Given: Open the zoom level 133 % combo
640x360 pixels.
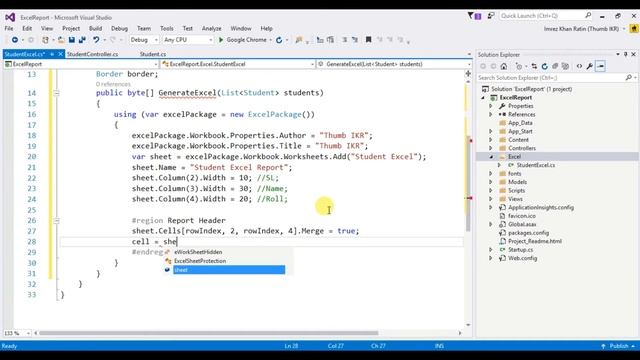Looking at the screenshot, I should click(17, 333).
